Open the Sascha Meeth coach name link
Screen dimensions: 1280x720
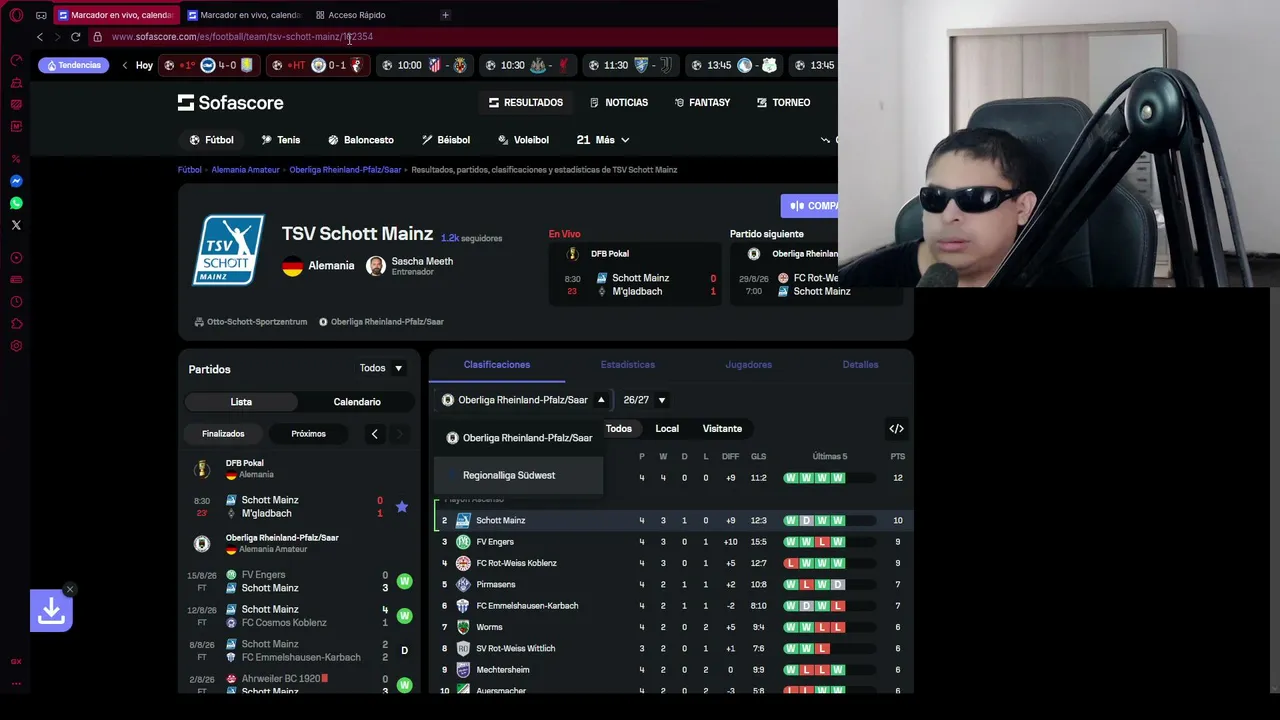(422, 262)
